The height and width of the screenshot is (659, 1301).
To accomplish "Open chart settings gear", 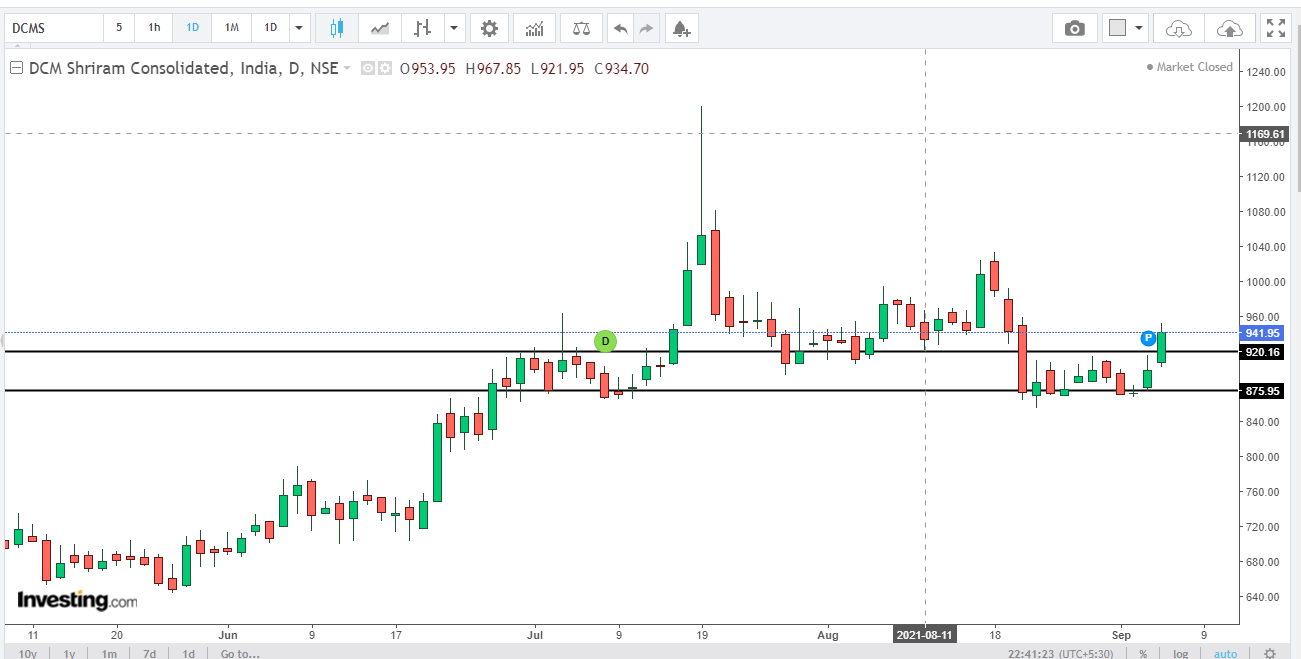I will [489, 28].
